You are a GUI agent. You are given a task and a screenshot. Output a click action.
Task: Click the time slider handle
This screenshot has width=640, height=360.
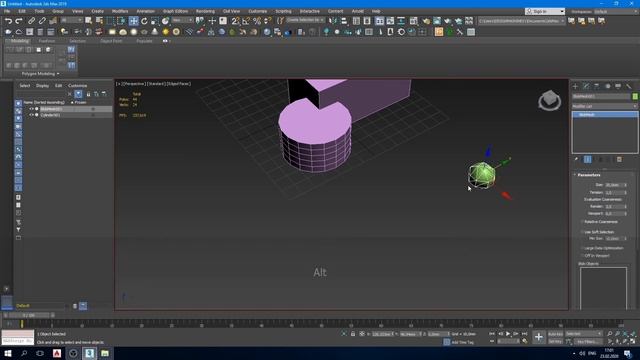[x=29, y=316]
